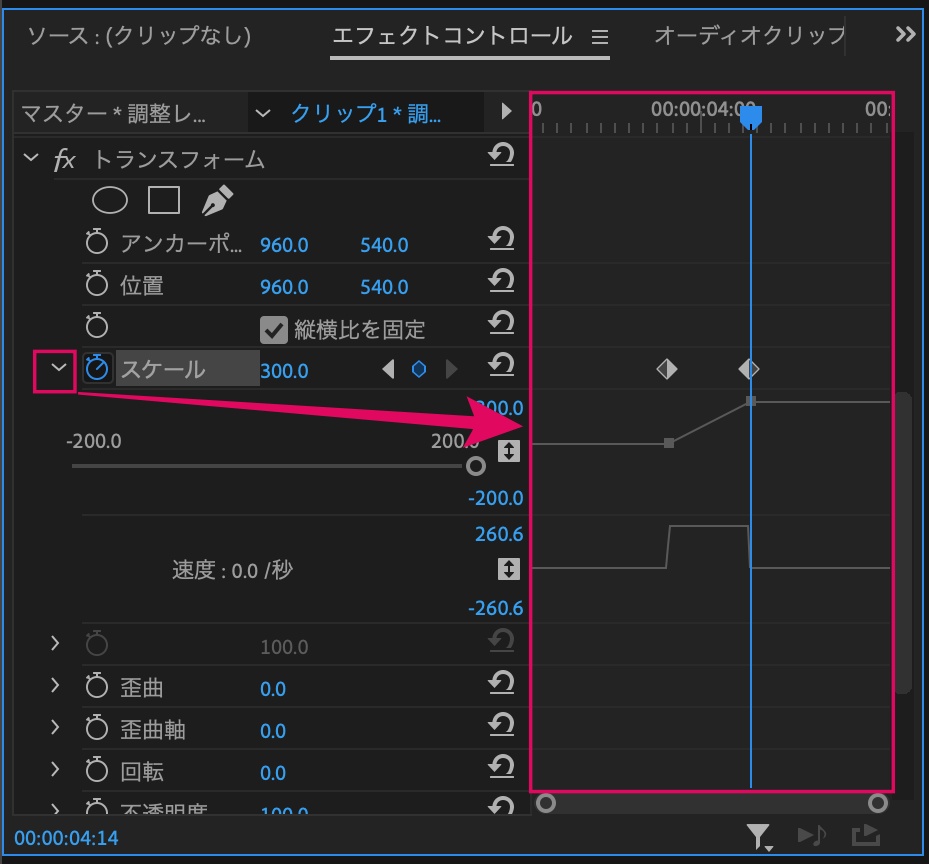Open the エフェクトコントロール panel menu
This screenshot has height=864, width=929.
point(600,37)
